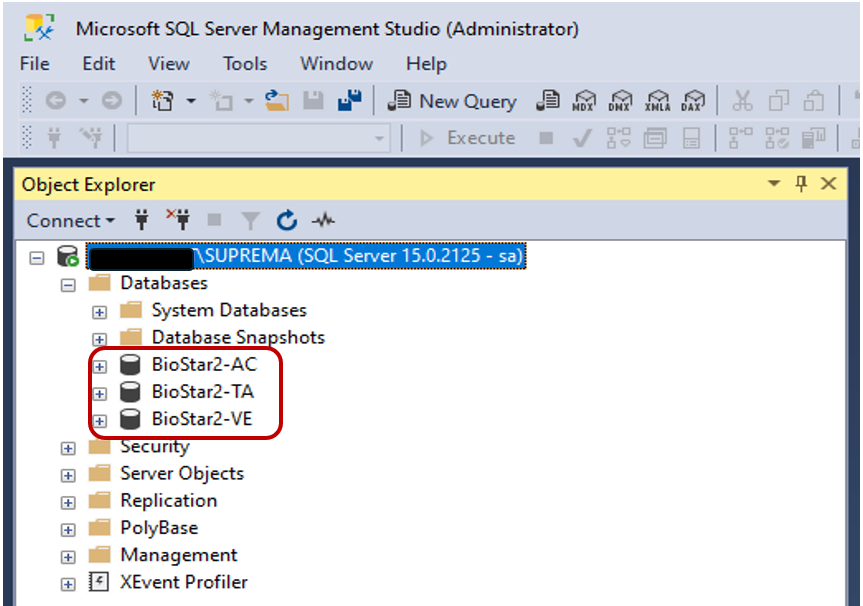This screenshot has height=606, width=863.
Task: Select the XEvent Profiler node
Action: 184,582
